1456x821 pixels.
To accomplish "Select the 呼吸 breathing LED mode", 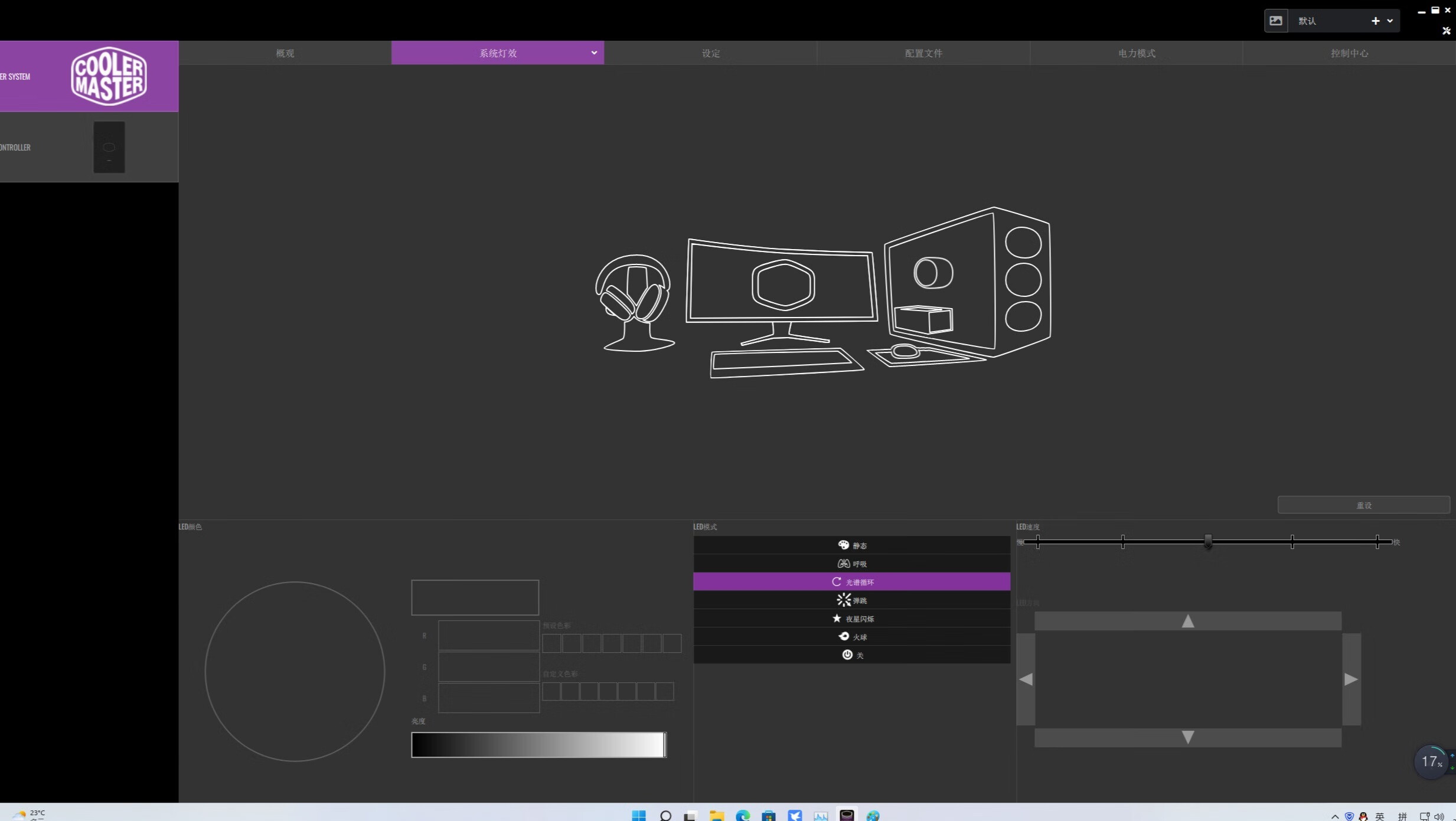I will pyautogui.click(x=851, y=564).
